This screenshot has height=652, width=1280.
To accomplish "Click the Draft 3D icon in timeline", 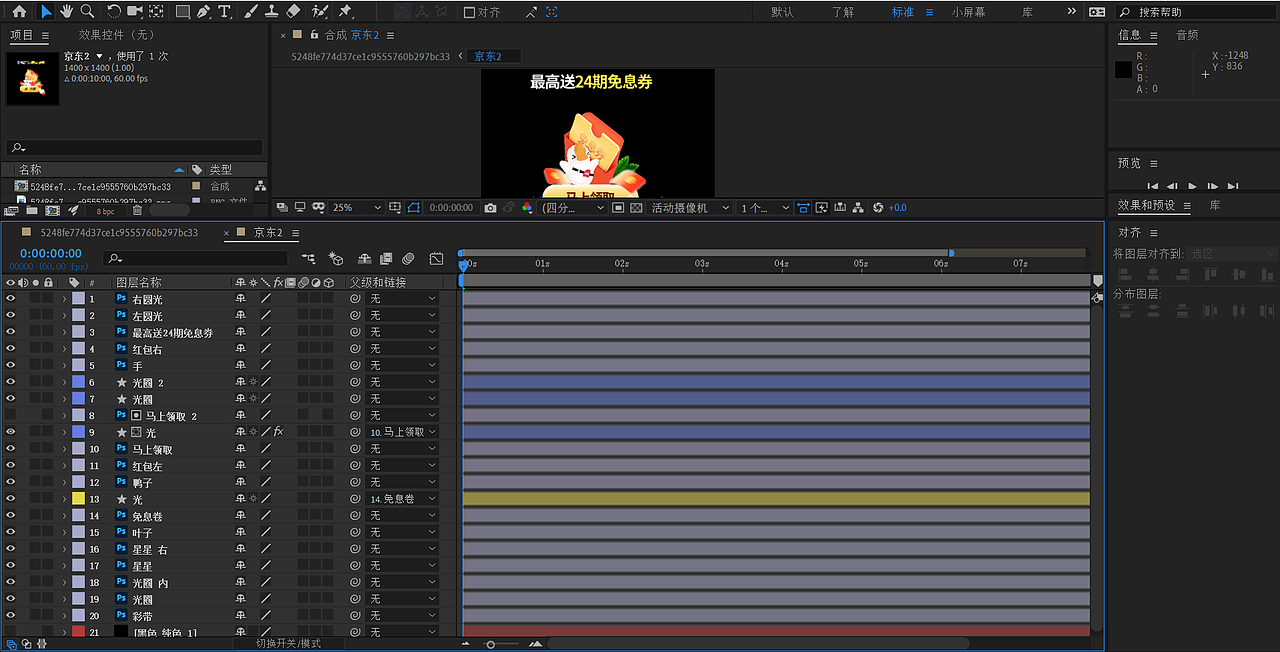I will 336,258.
